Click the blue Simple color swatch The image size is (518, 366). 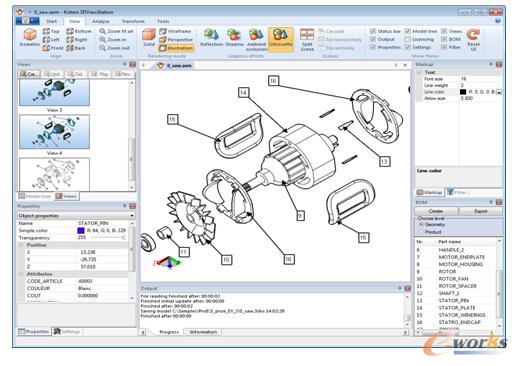[x=81, y=231]
